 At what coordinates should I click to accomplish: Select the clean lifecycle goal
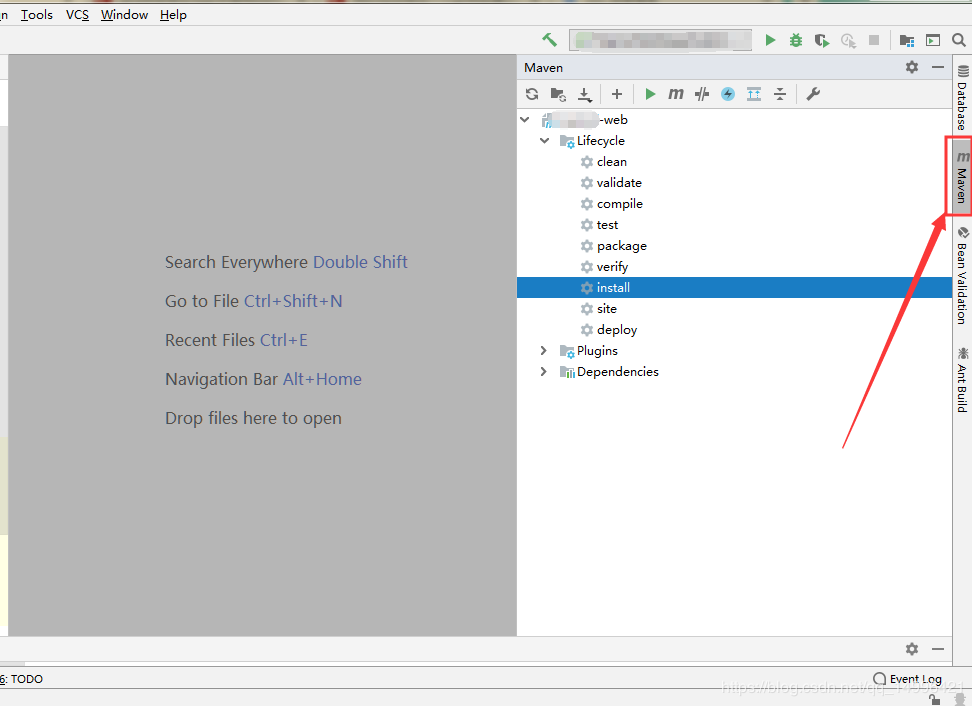pos(611,162)
